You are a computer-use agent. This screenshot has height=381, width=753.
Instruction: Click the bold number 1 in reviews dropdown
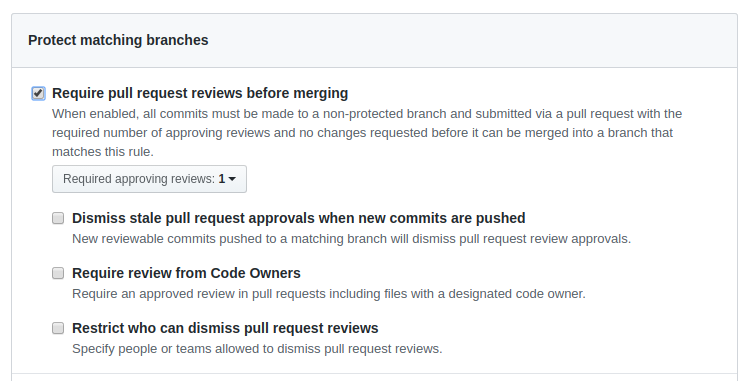(x=222, y=179)
